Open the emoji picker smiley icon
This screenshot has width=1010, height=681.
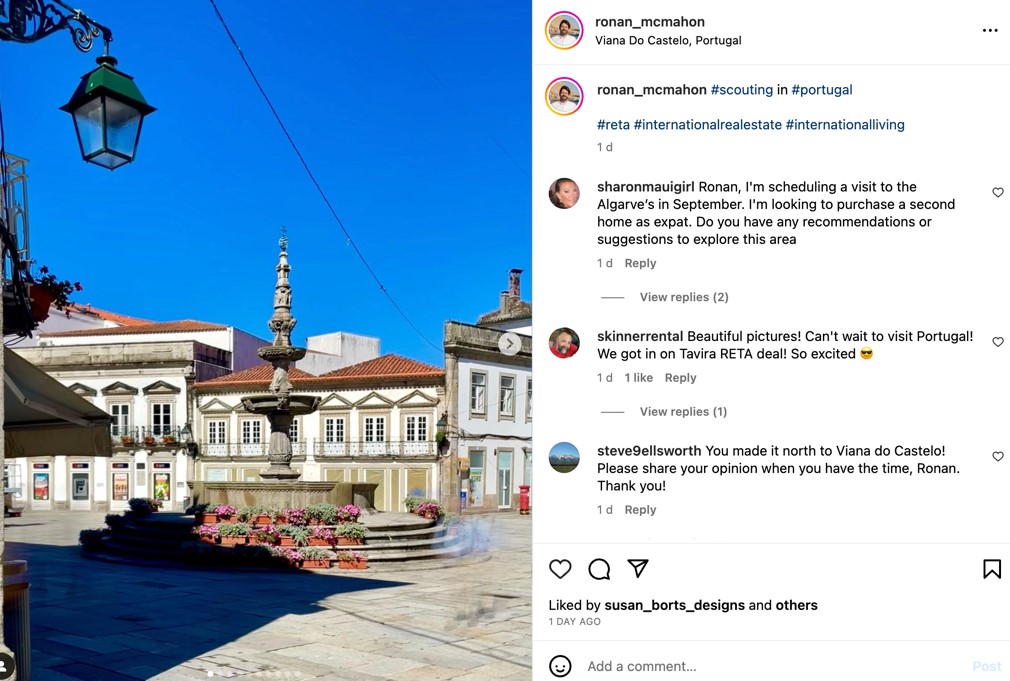(x=560, y=666)
